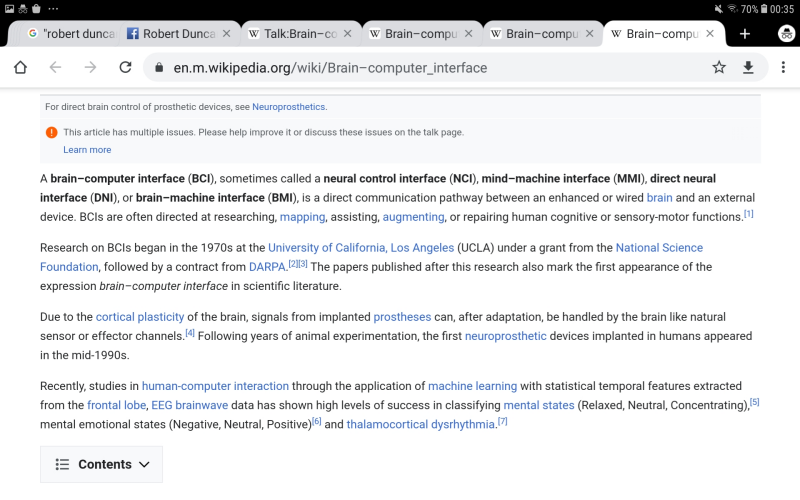Screen dimensions: 800x500
Task: Go back with the back arrow
Action: point(55,67)
